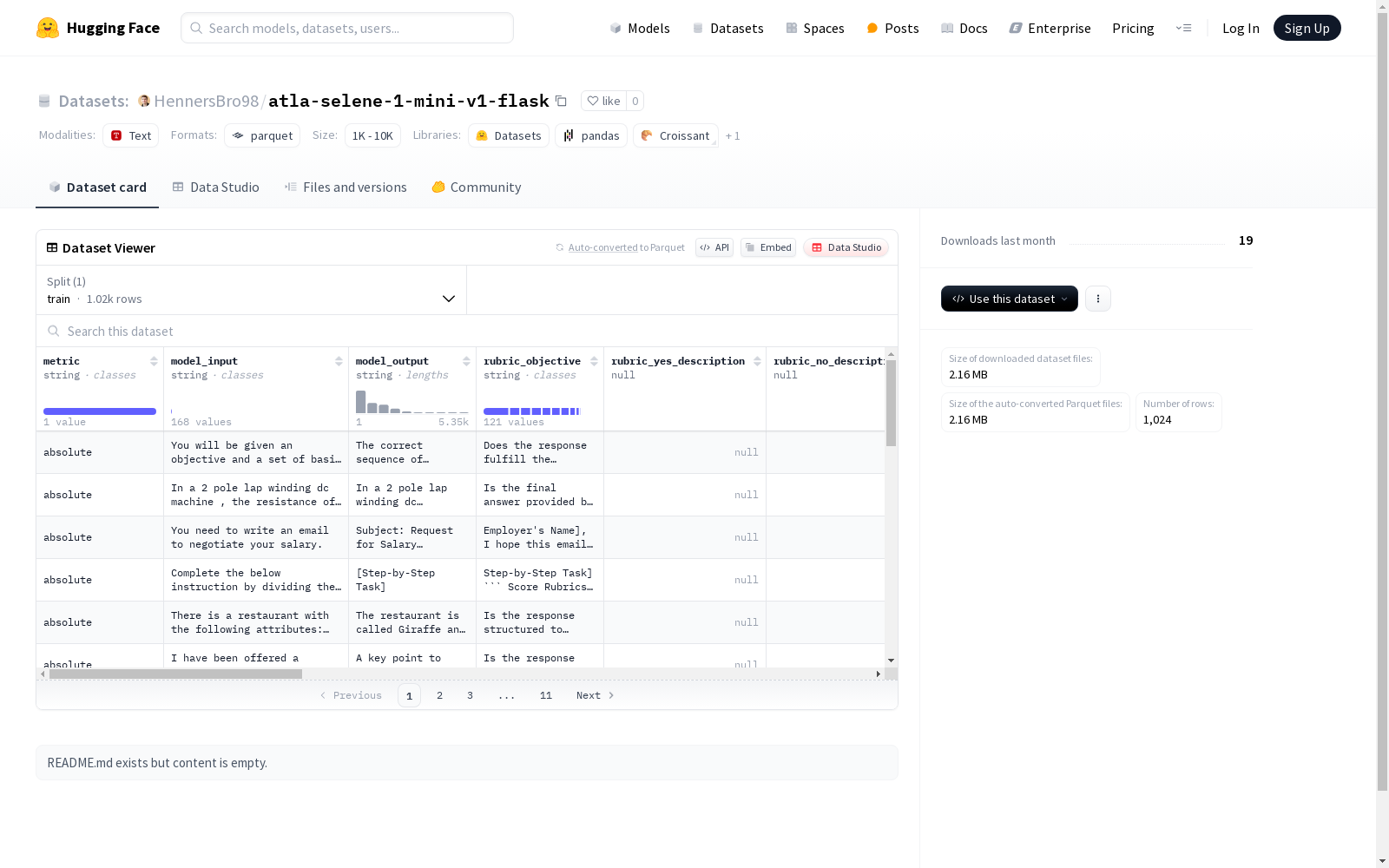Focus the Search this dataset field
This screenshot has height=868, width=1389.
coord(467,331)
